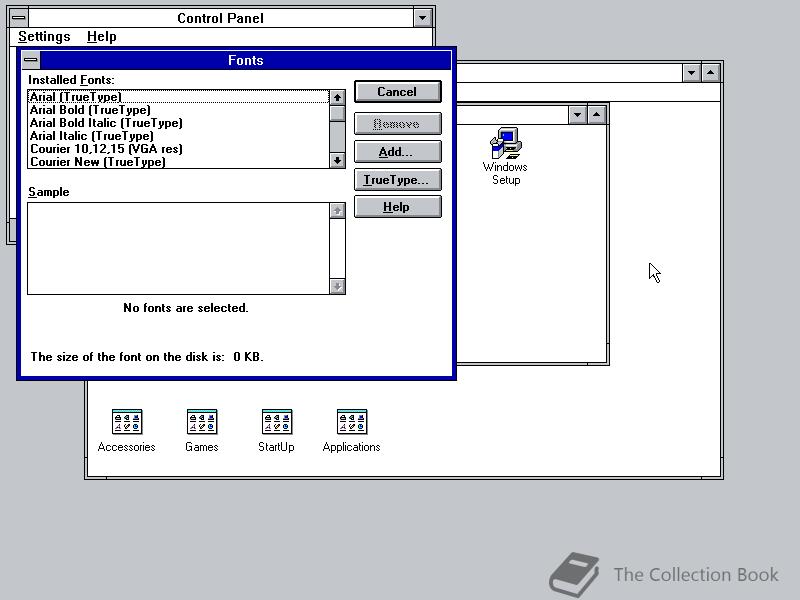Select Arial Bold Italic (TrueType) font
Image resolution: width=800 pixels, height=600 pixels.
pos(179,123)
